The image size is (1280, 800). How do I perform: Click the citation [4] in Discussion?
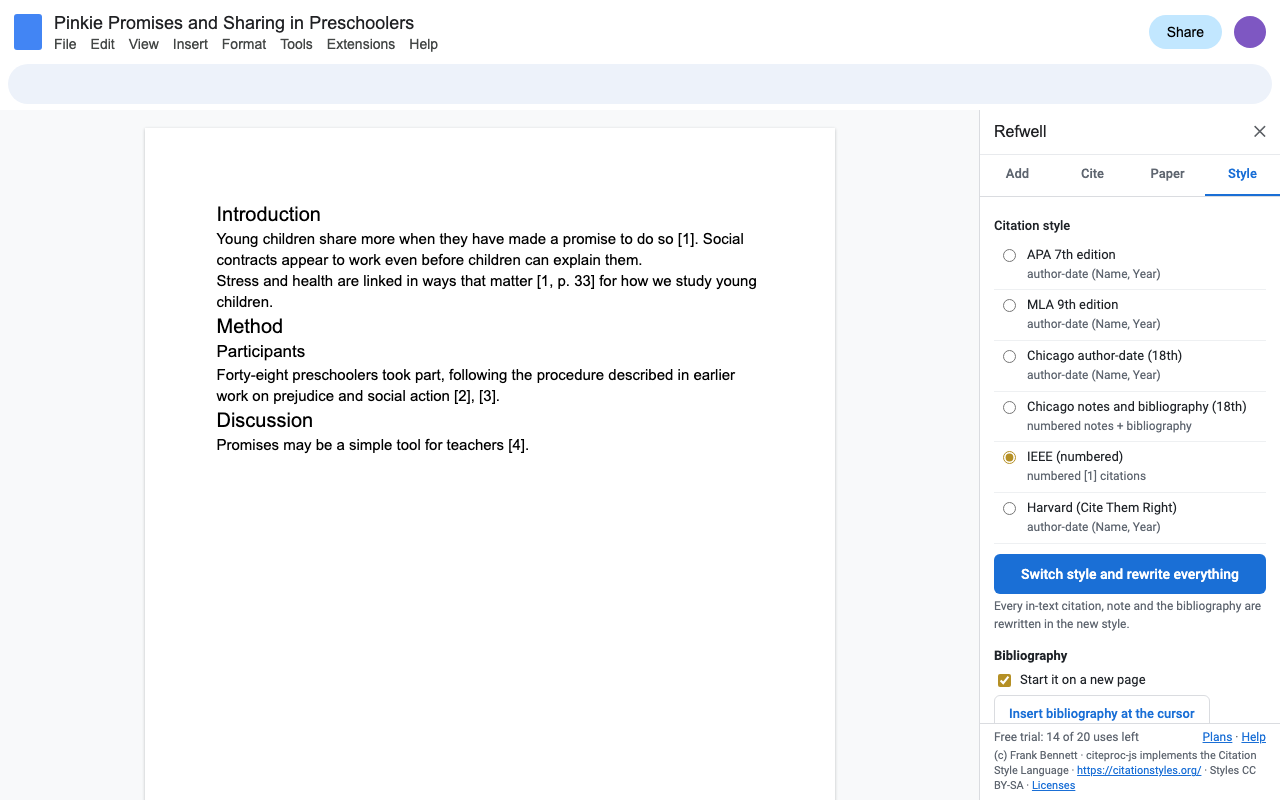pos(516,445)
